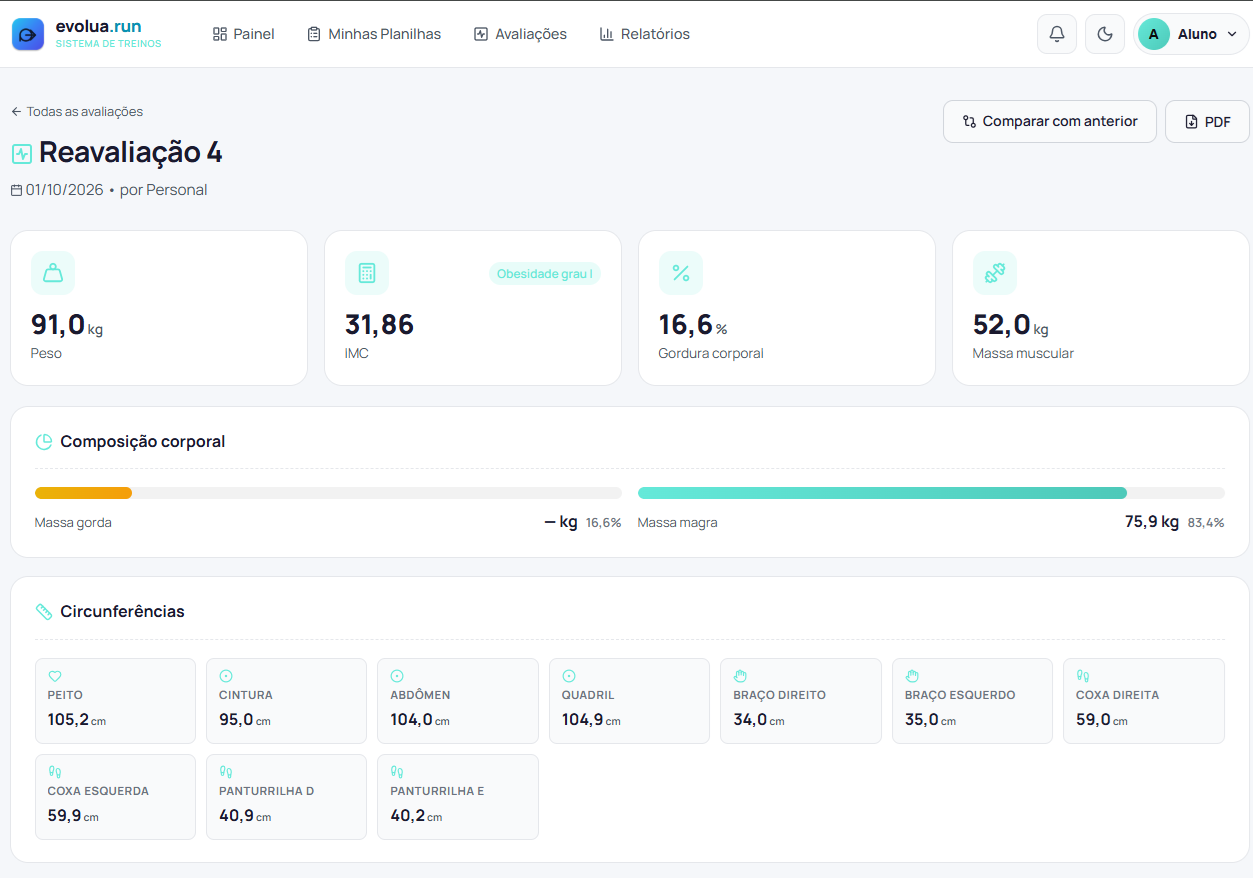Click the Panturrilha E footprints icon
Viewport: 1253px width, 878px height.
[397, 772]
